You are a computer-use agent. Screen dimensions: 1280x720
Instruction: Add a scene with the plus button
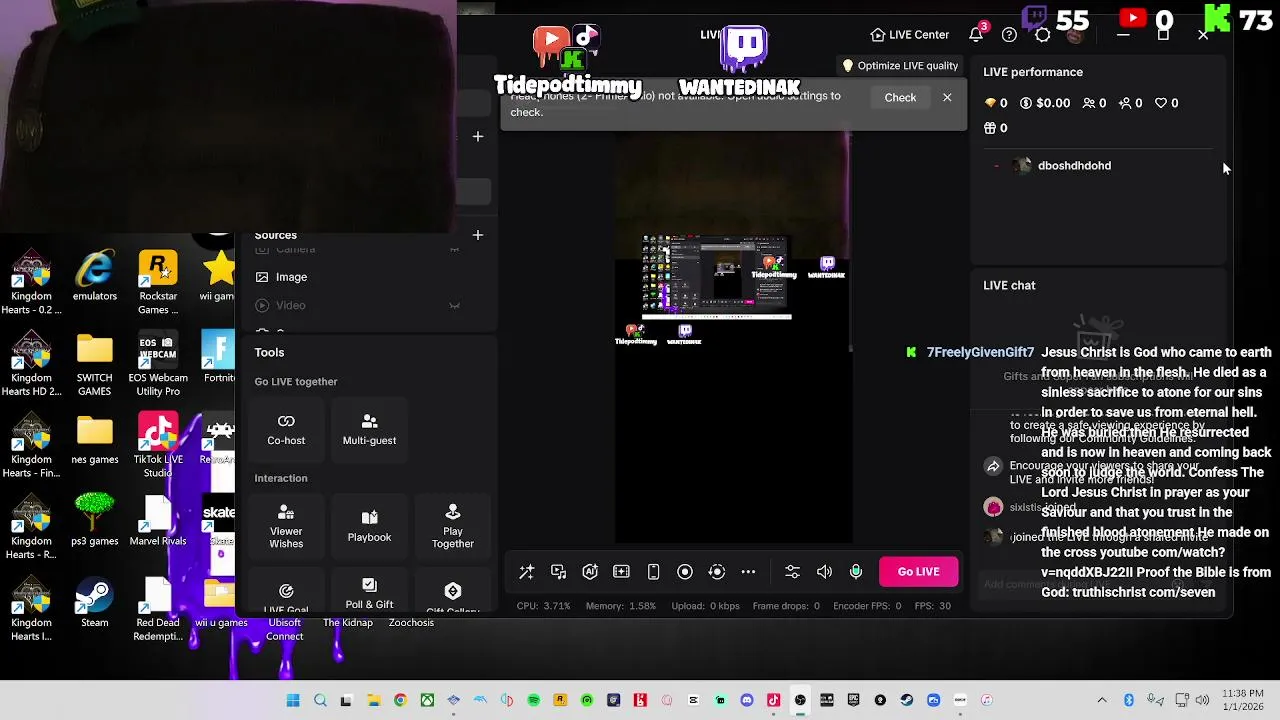pos(478,136)
